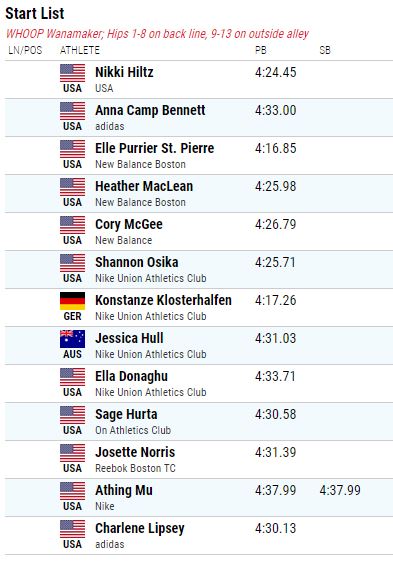Click the Start List heading

tap(35, 13)
